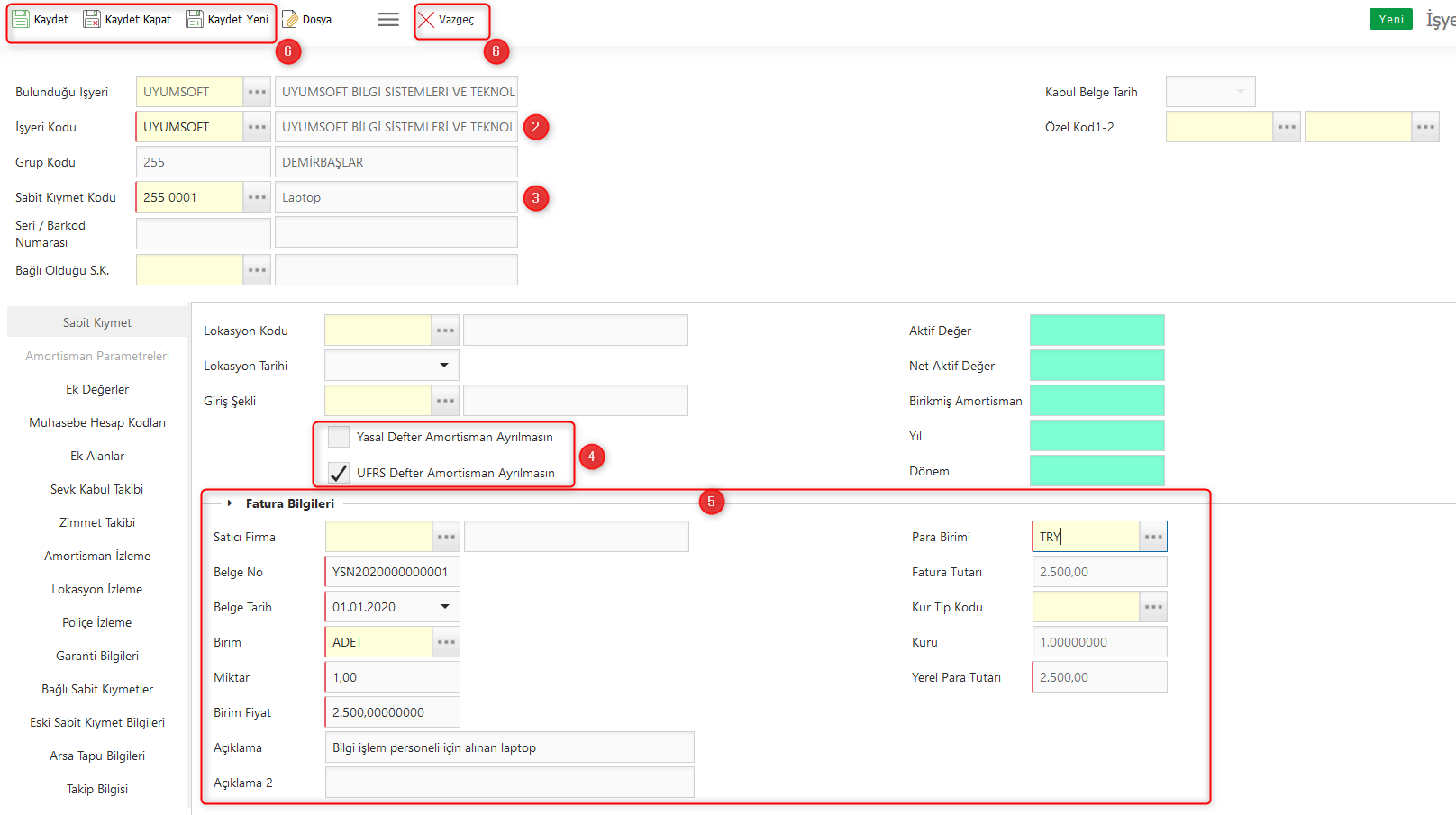Click the Kaydet save icon

(x=21, y=19)
